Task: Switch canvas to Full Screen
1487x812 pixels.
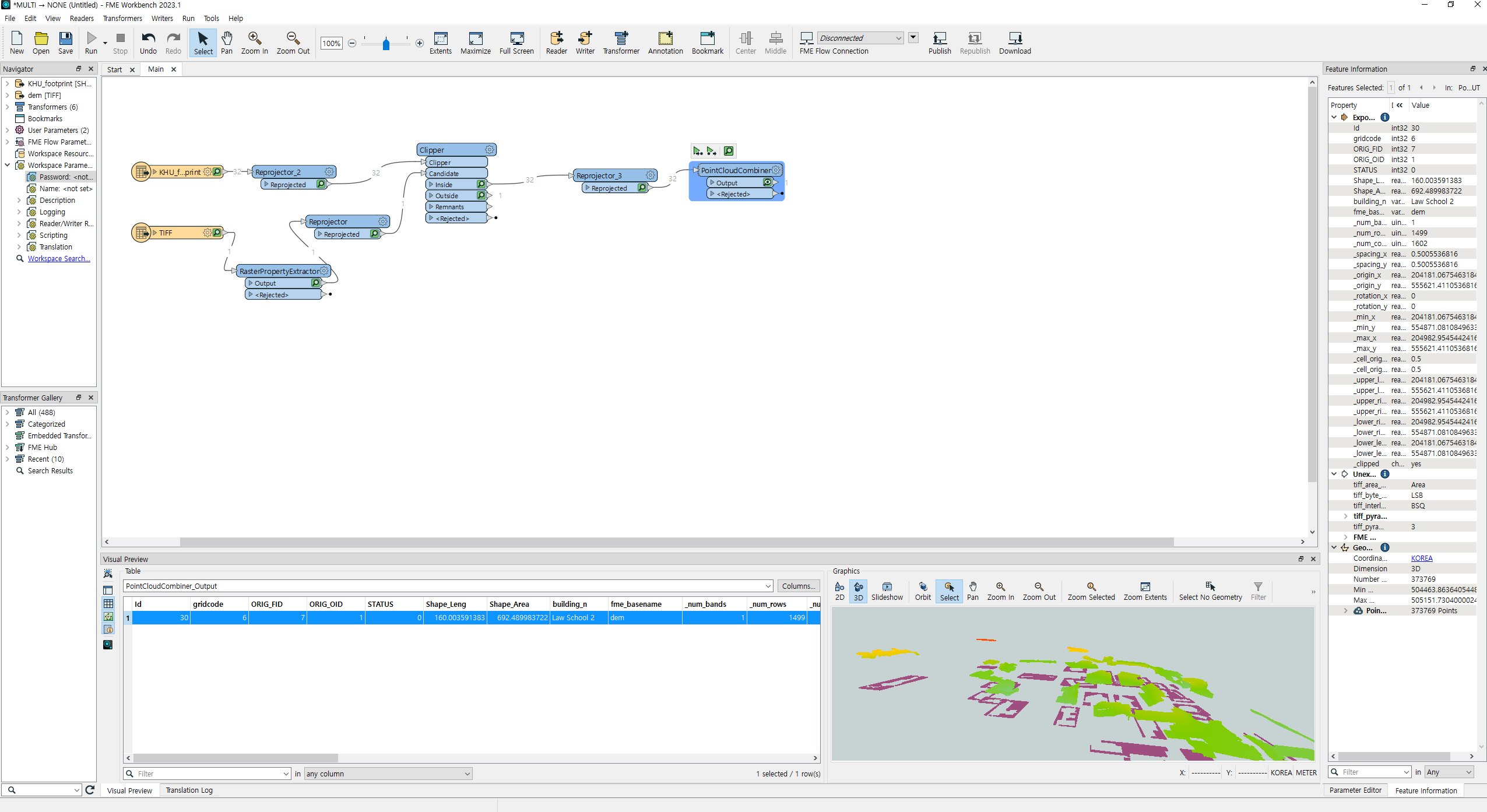Action: [516, 43]
